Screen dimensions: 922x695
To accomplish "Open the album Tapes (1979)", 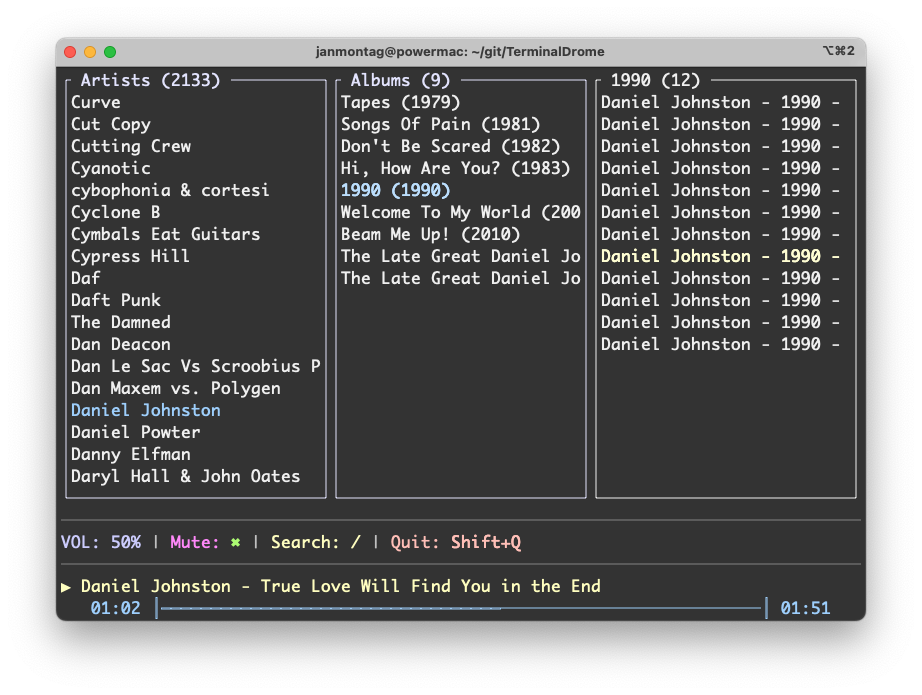I will point(400,102).
